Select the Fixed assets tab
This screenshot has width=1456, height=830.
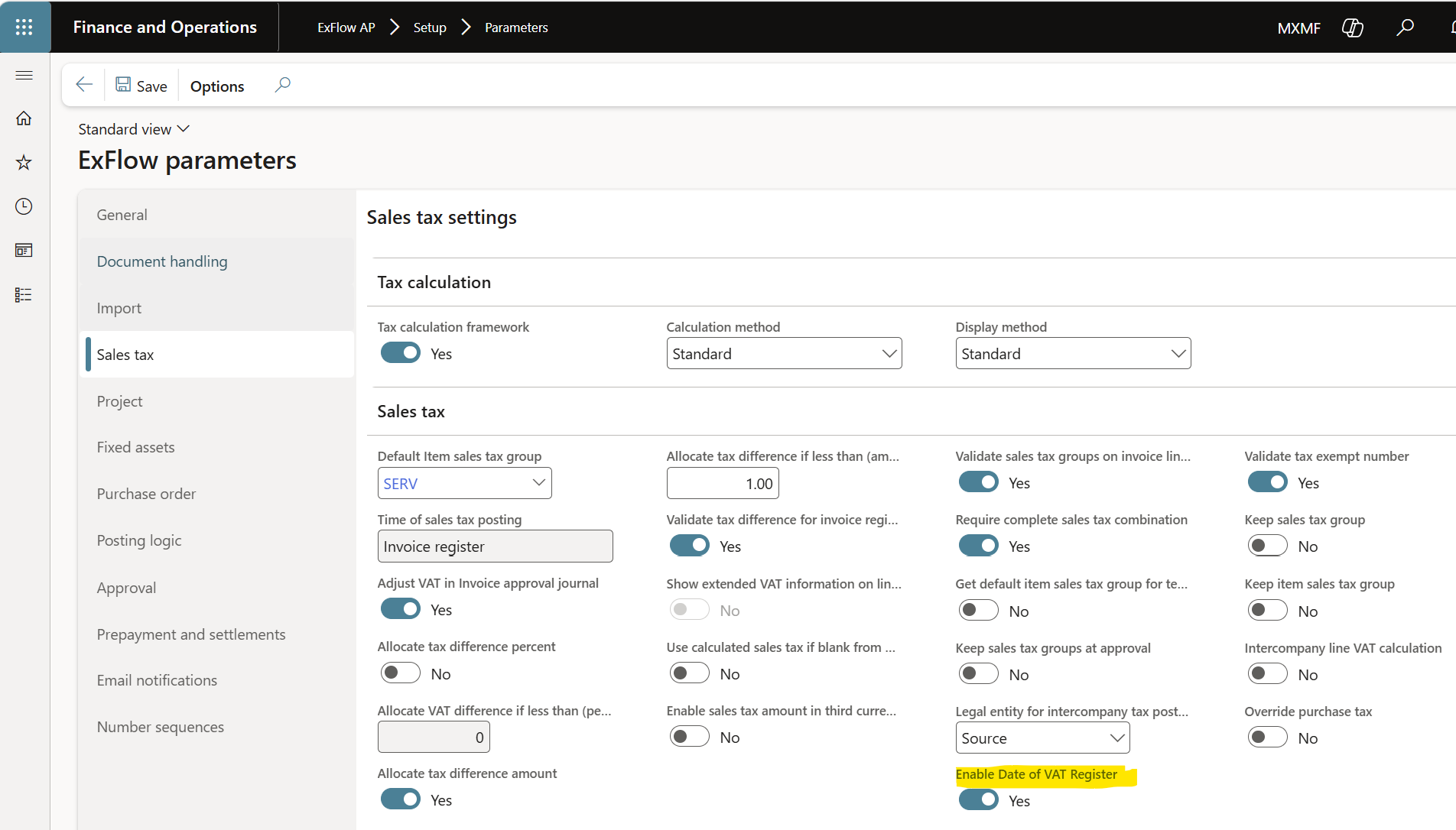[217, 447]
